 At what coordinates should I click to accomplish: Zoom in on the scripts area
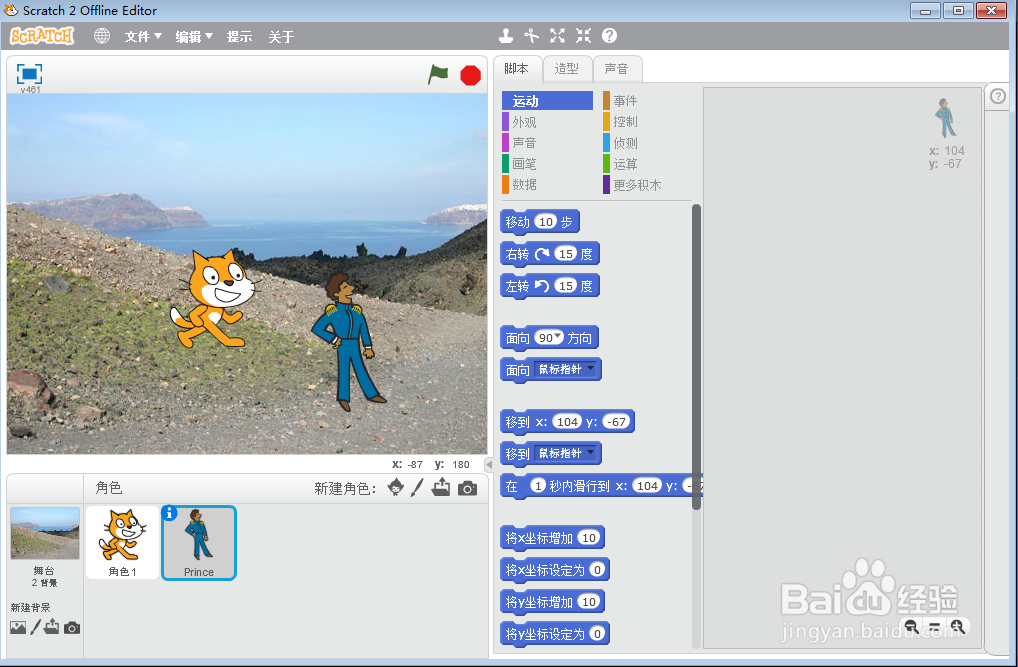click(x=957, y=626)
